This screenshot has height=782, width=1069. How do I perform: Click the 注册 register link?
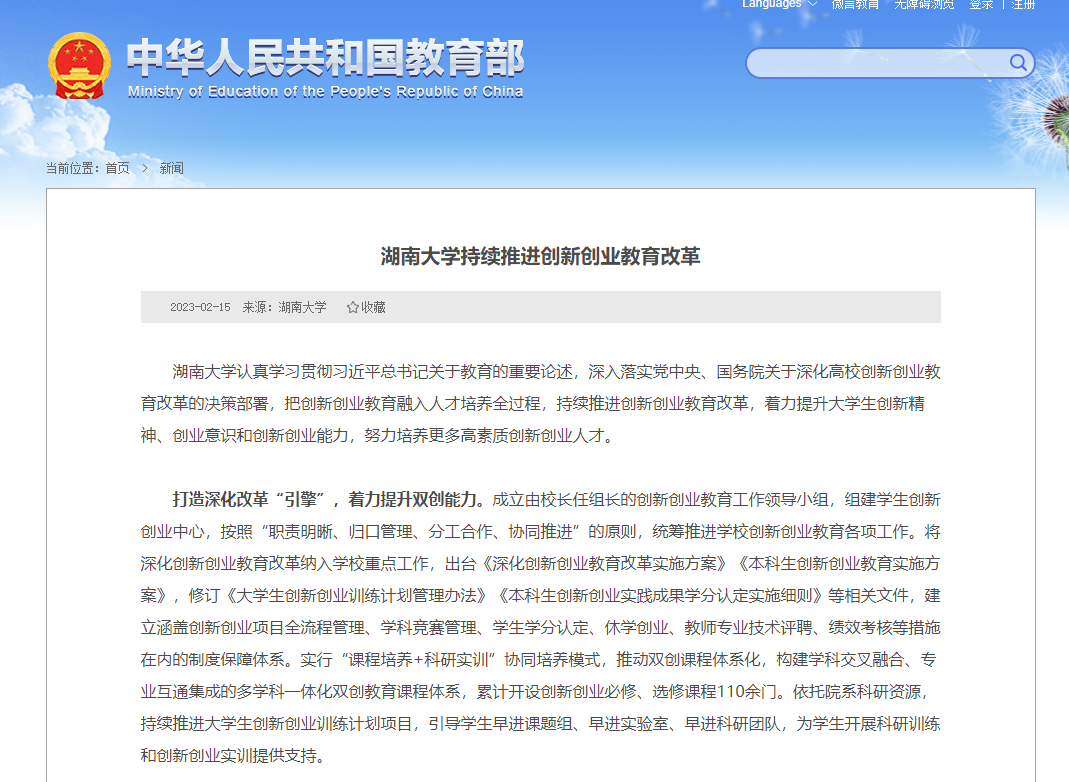[1023, 4]
